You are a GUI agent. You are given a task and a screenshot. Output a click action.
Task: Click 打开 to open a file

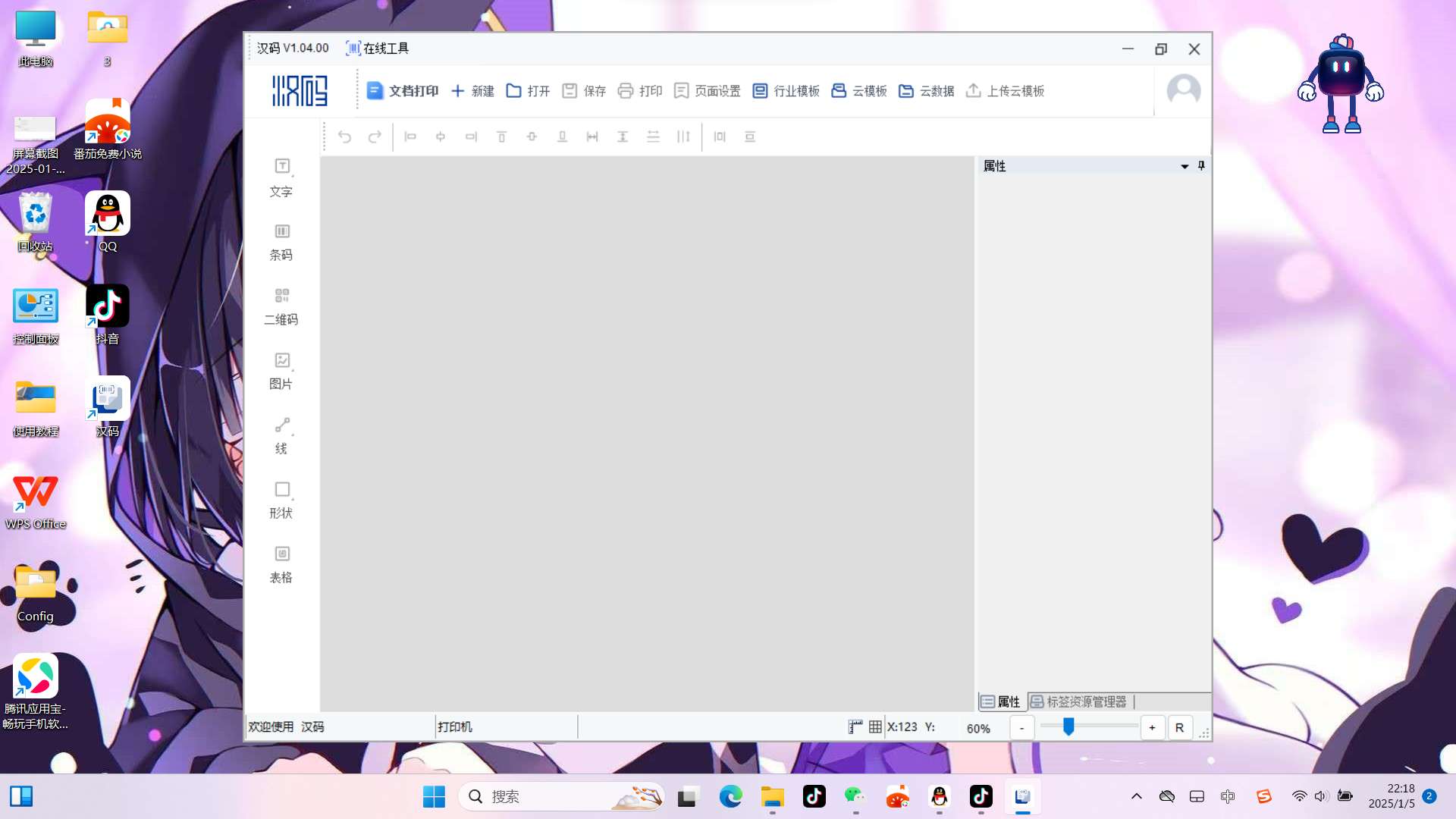point(528,91)
